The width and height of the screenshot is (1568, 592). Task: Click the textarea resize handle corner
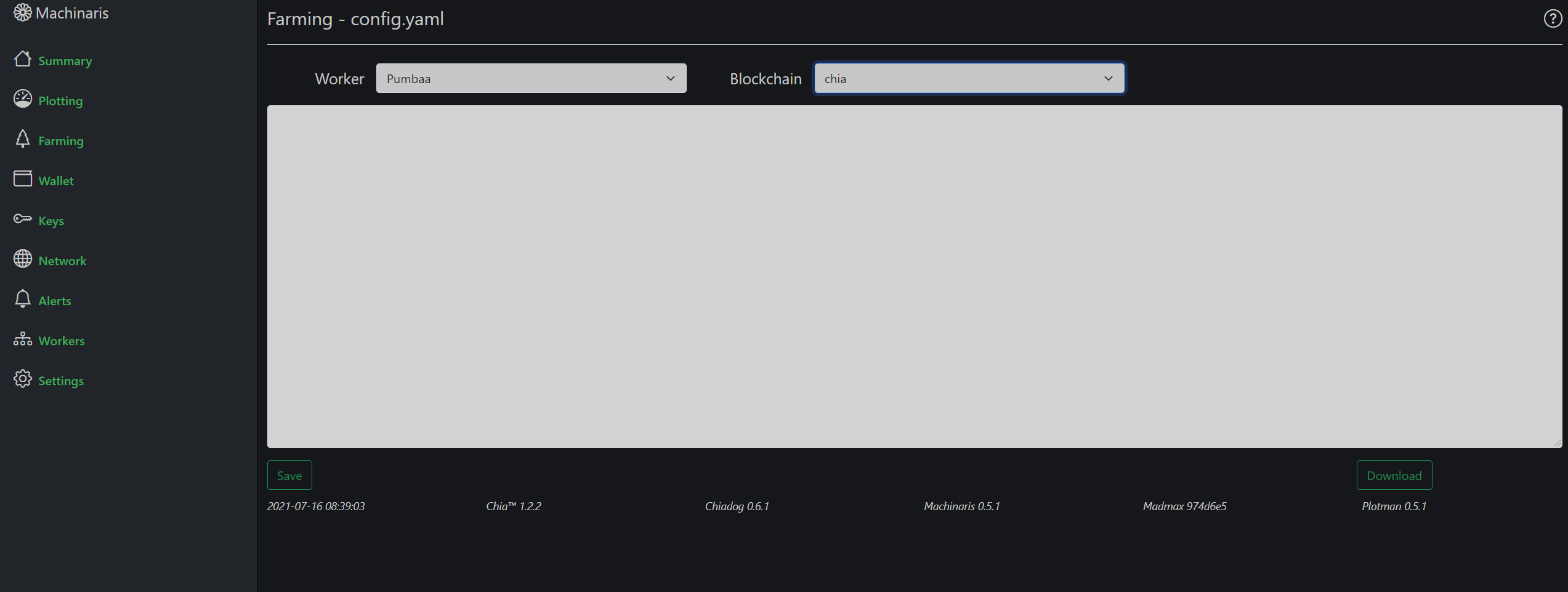(x=1558, y=443)
